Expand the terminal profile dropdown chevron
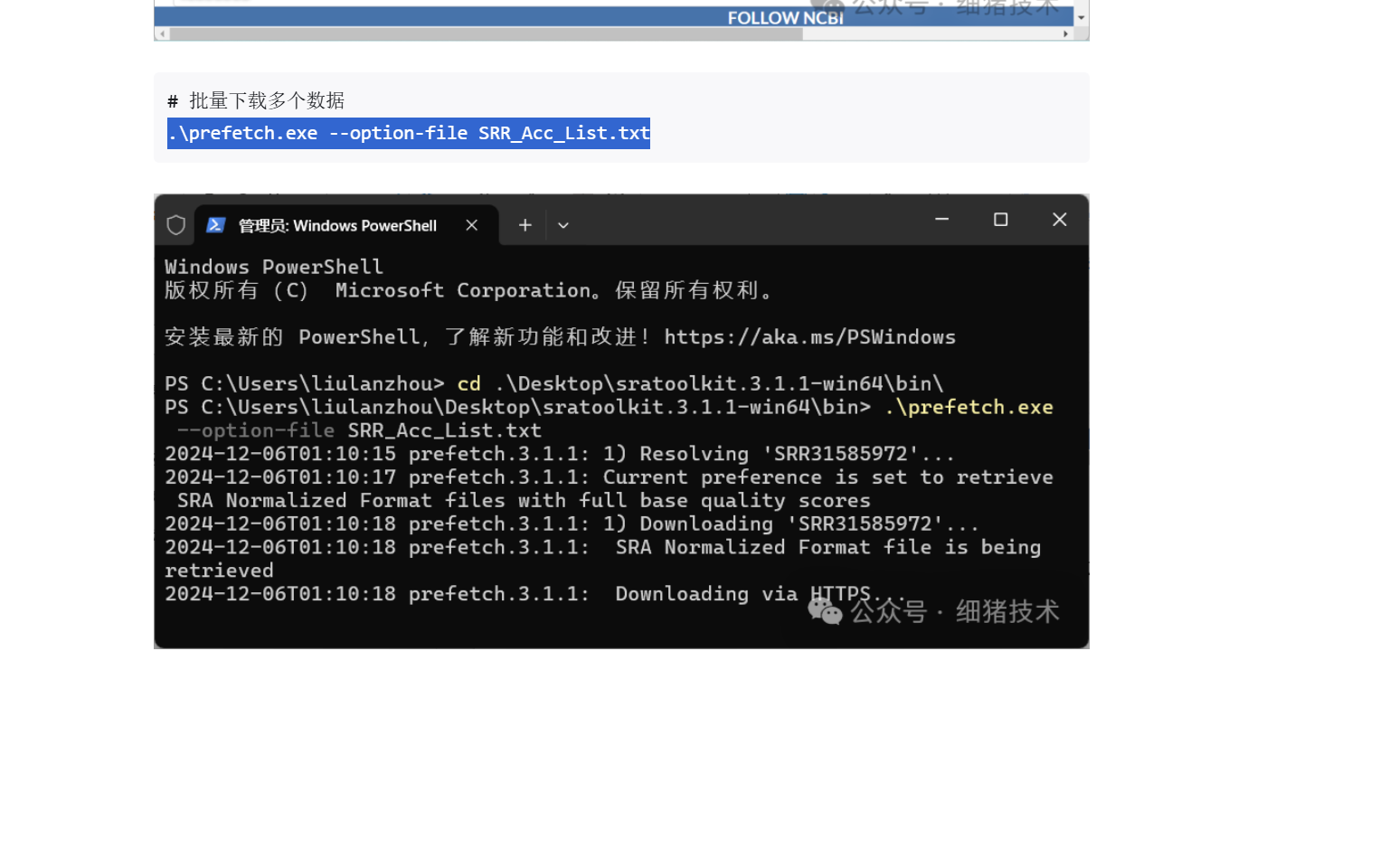 pyautogui.click(x=563, y=225)
